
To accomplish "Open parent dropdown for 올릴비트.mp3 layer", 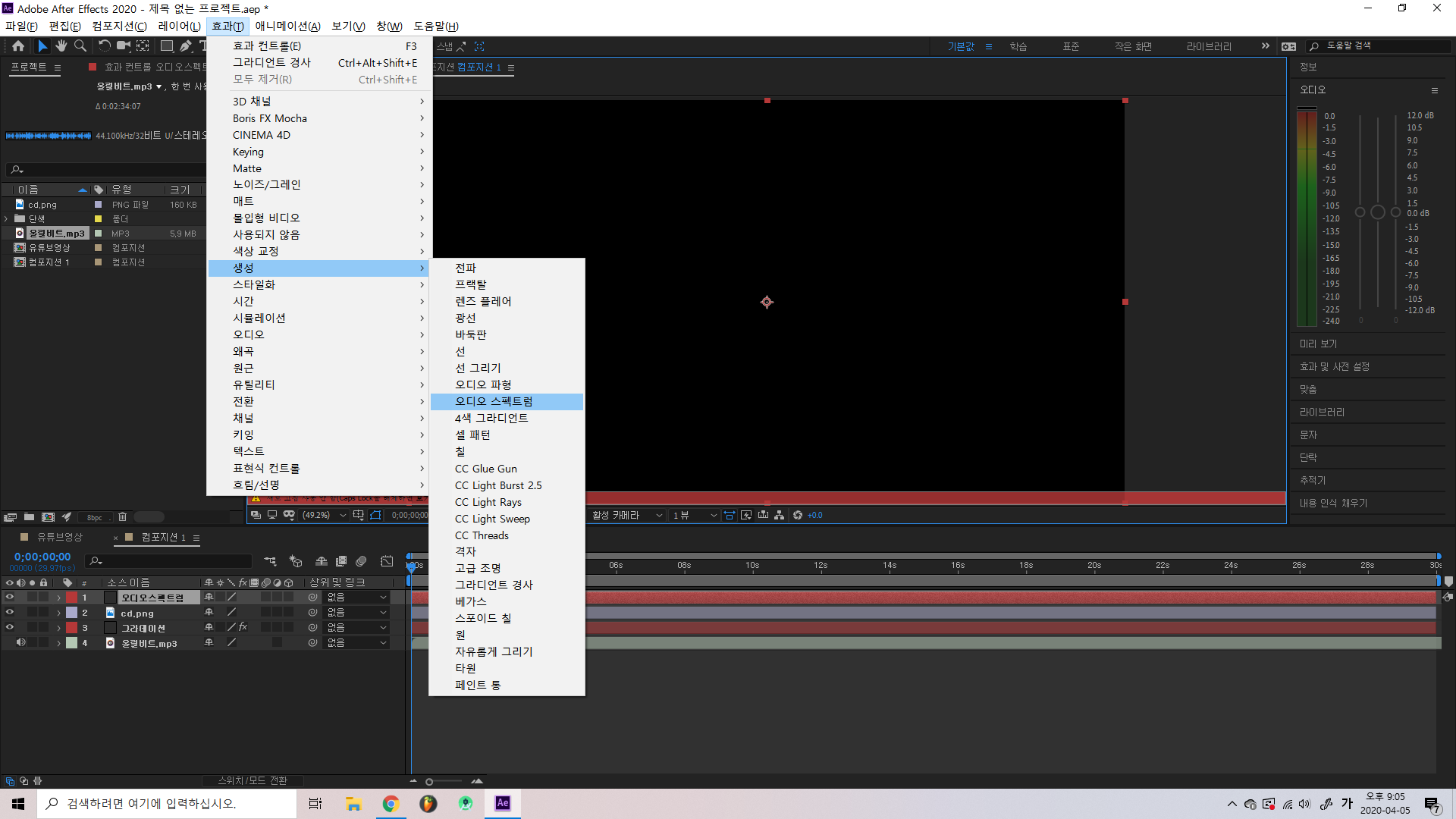I will pos(356,643).
